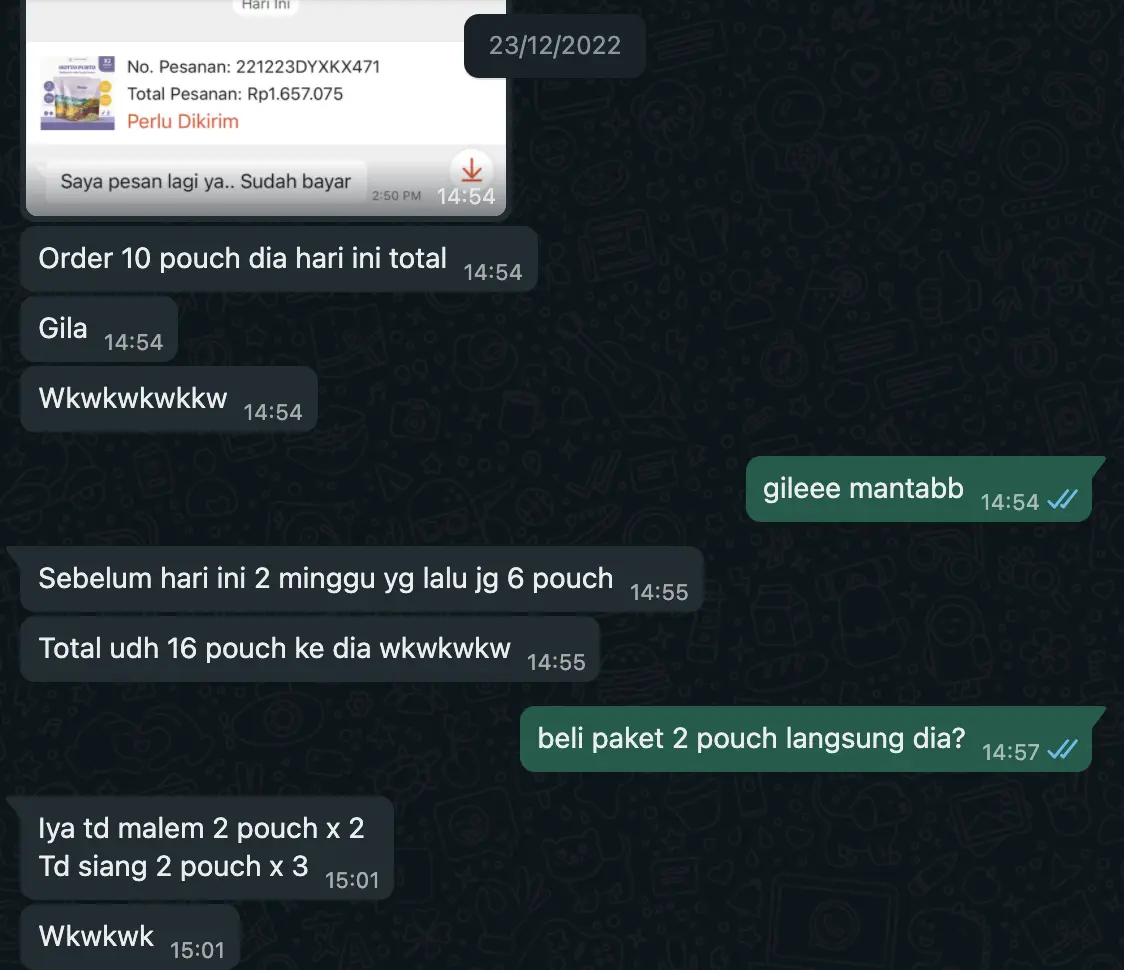Select the 'Order 10 pouch dia hari ini total' message

279,260
